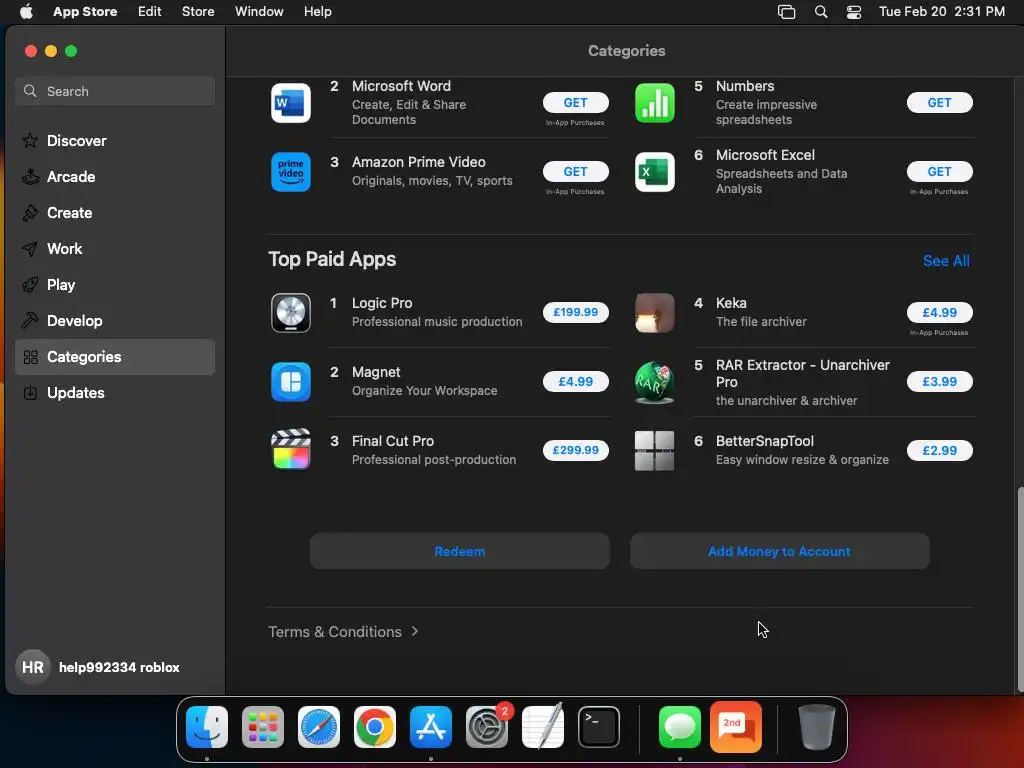Image resolution: width=1024 pixels, height=768 pixels.
Task: Open the Microsoft Excel app icon
Action: (654, 172)
